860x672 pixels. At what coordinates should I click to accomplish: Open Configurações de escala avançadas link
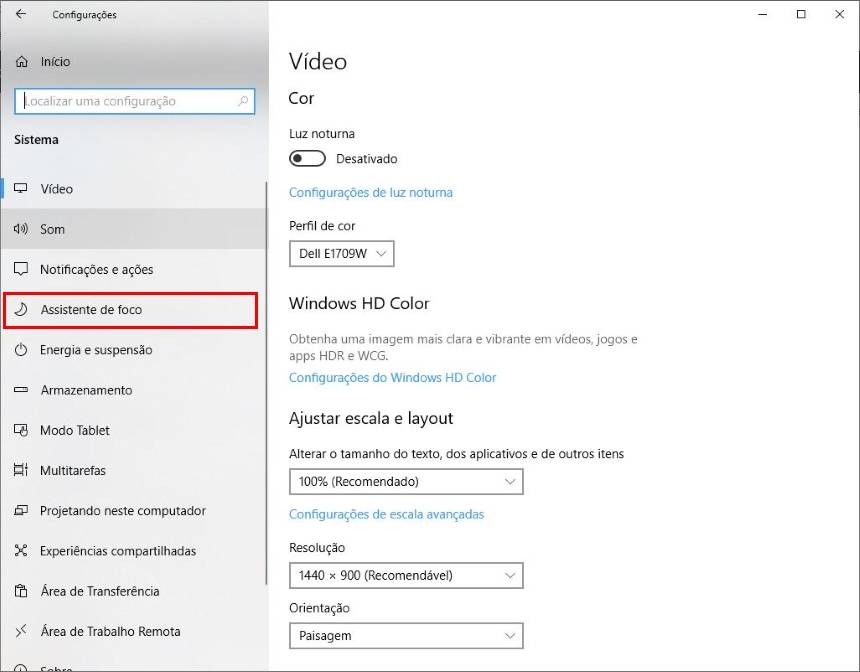tap(387, 514)
